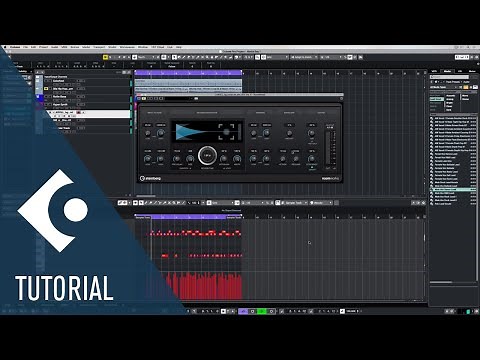Click the green Play button
The image size is (480, 360).
click(262, 311)
